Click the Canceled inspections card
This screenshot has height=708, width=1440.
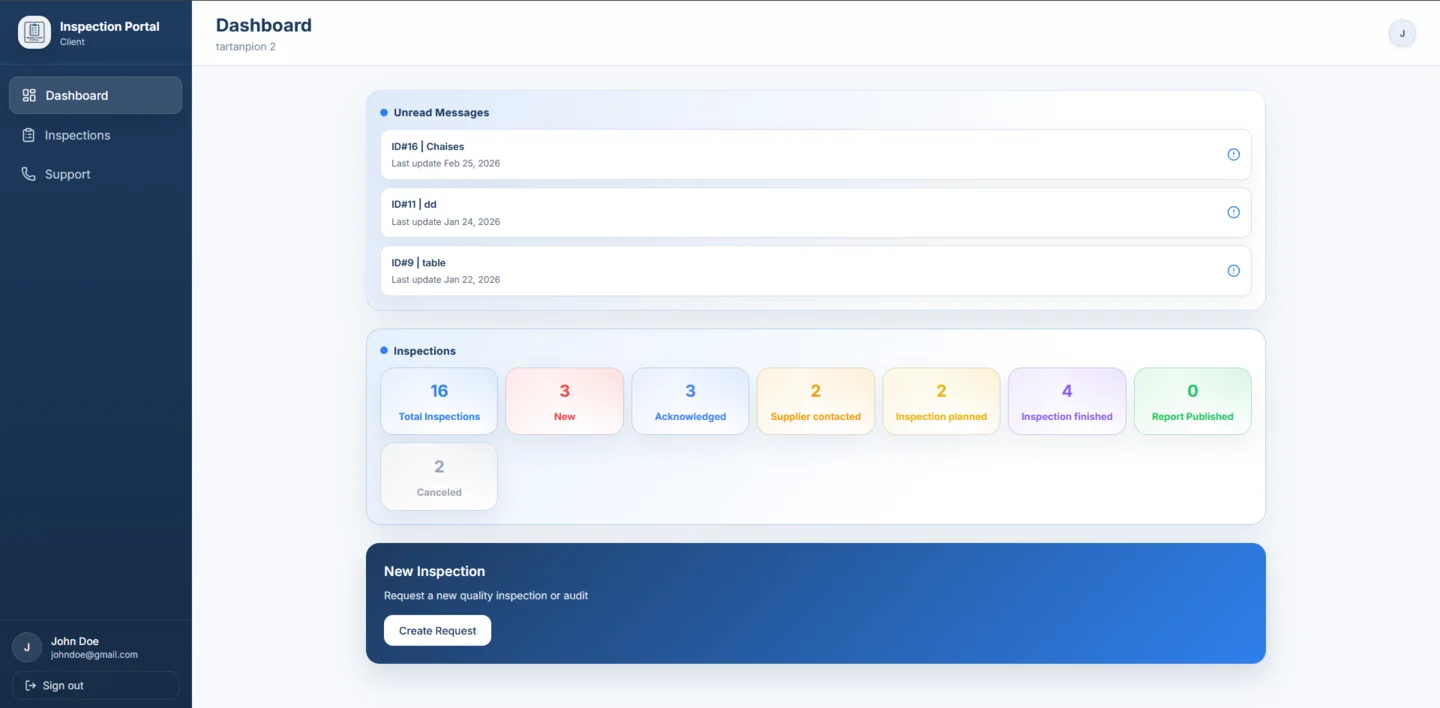pyautogui.click(x=439, y=476)
